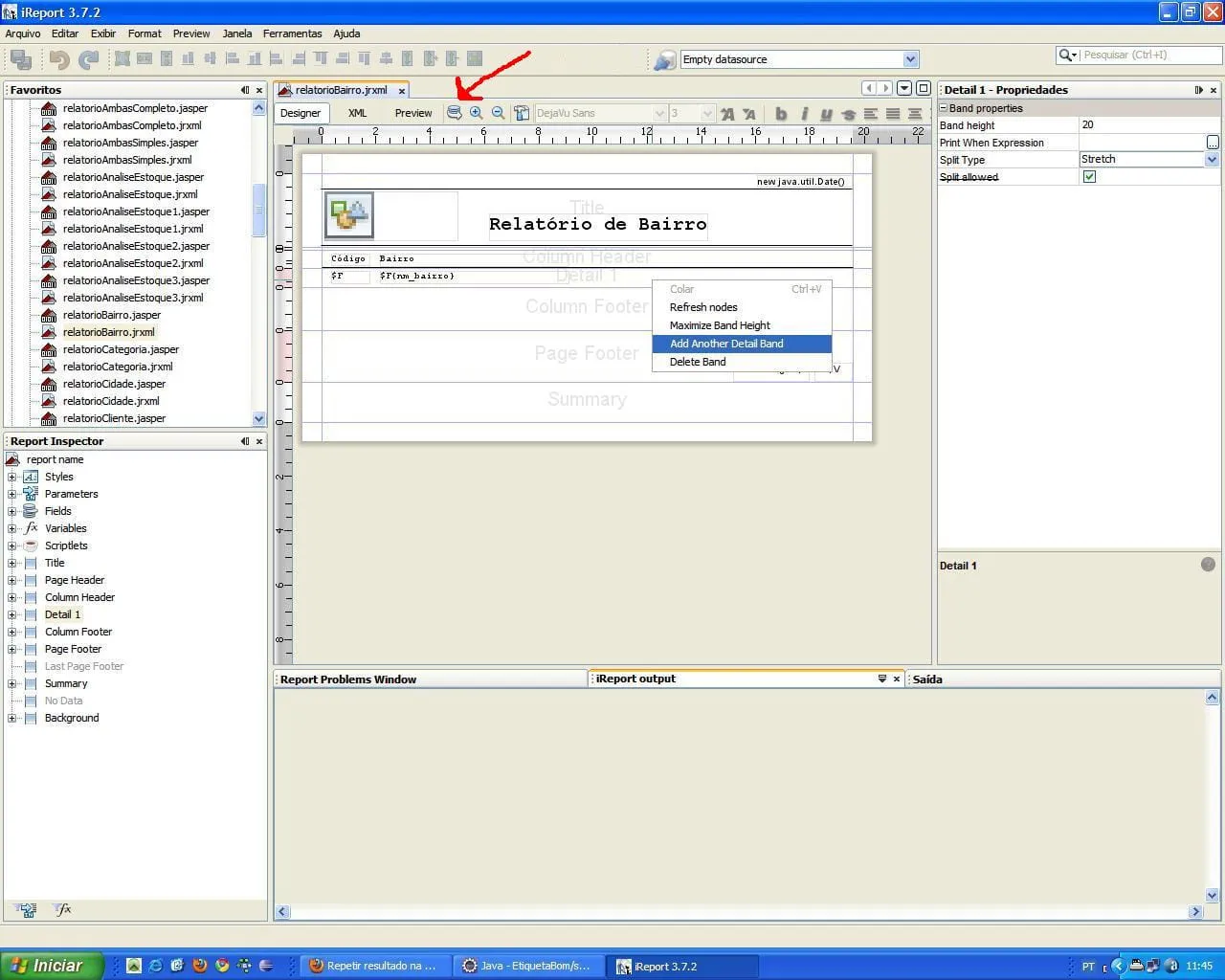
Task: Expand the Parameters node in Report Inspector
Action: [12, 494]
